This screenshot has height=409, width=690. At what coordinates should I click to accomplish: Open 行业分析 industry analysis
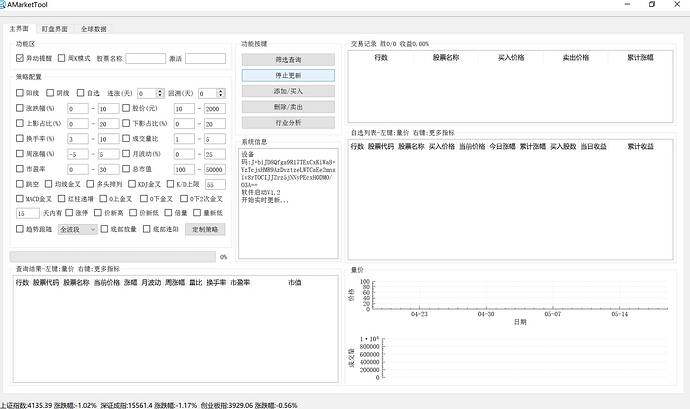(x=288, y=123)
